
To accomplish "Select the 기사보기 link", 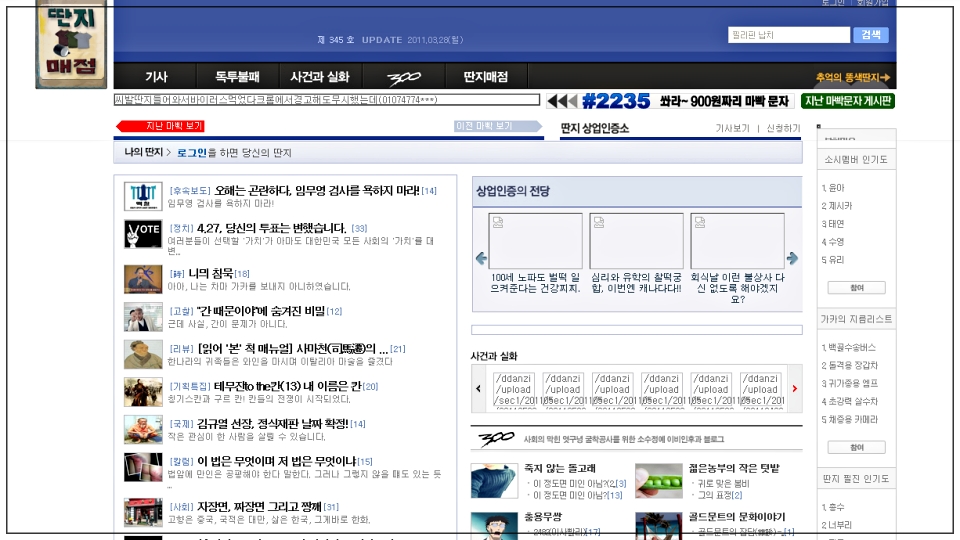I will coord(732,128).
